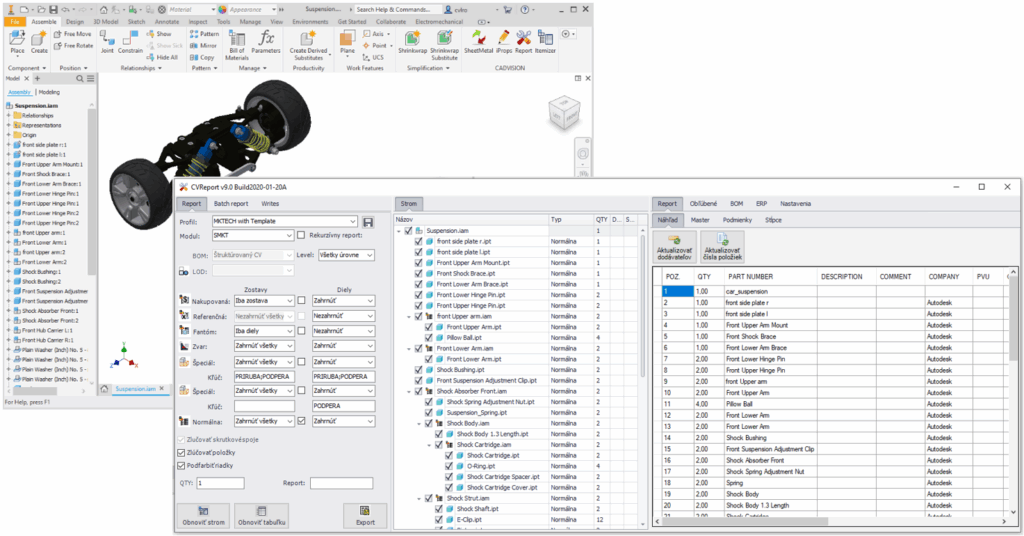Toggle the checkbox in the Normálna row
Screen dimensions: 1024x536
(x=301, y=421)
